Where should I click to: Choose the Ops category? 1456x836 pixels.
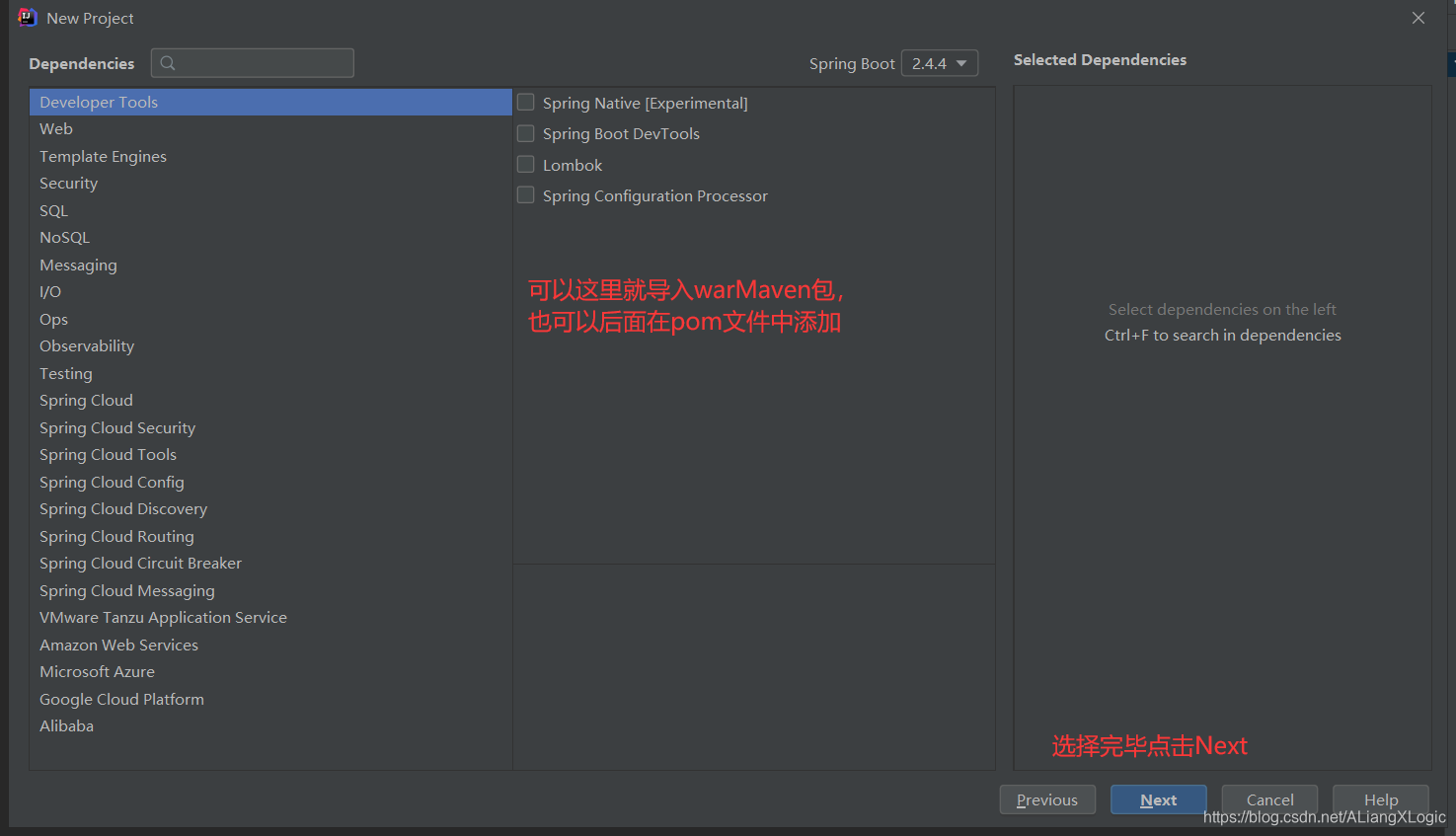pyautogui.click(x=270, y=319)
